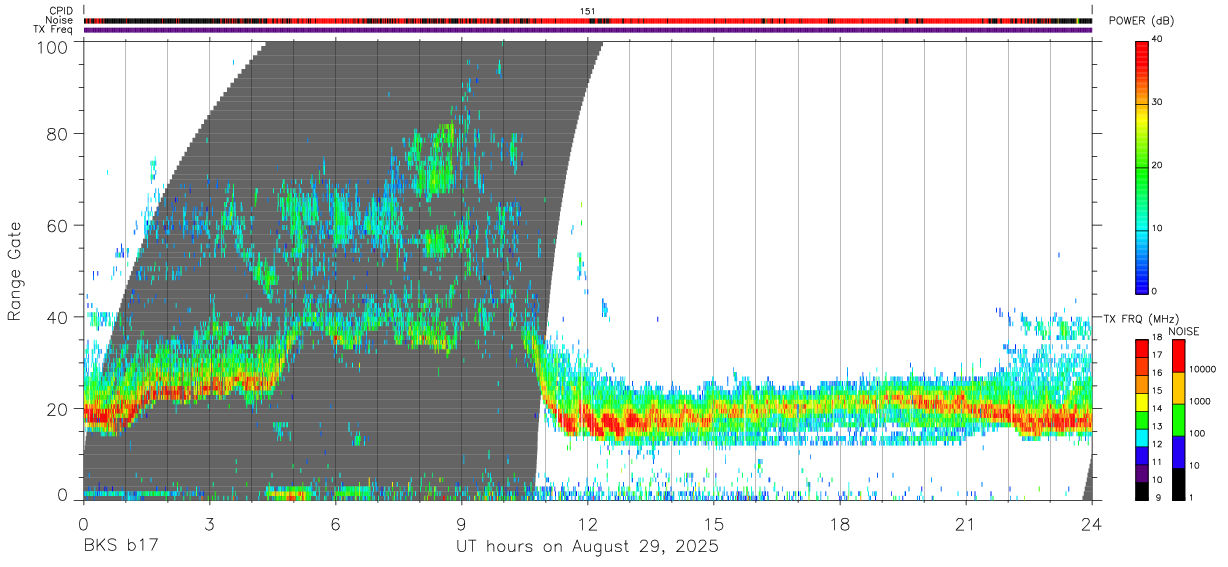
Task: Click the 12 tick on TX FRQ legend
Action: (1157, 444)
